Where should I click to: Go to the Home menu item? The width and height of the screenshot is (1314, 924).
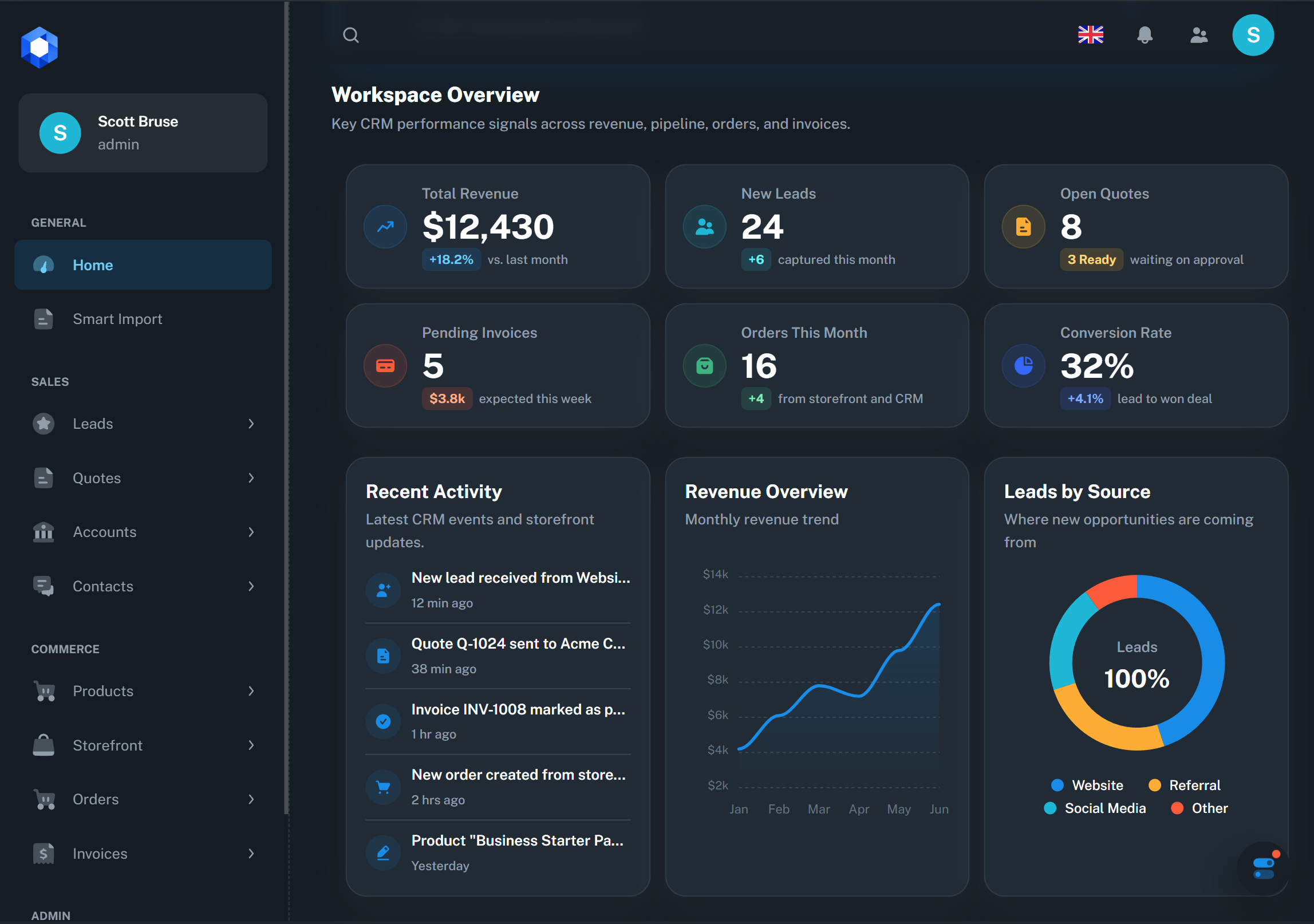tap(143, 265)
